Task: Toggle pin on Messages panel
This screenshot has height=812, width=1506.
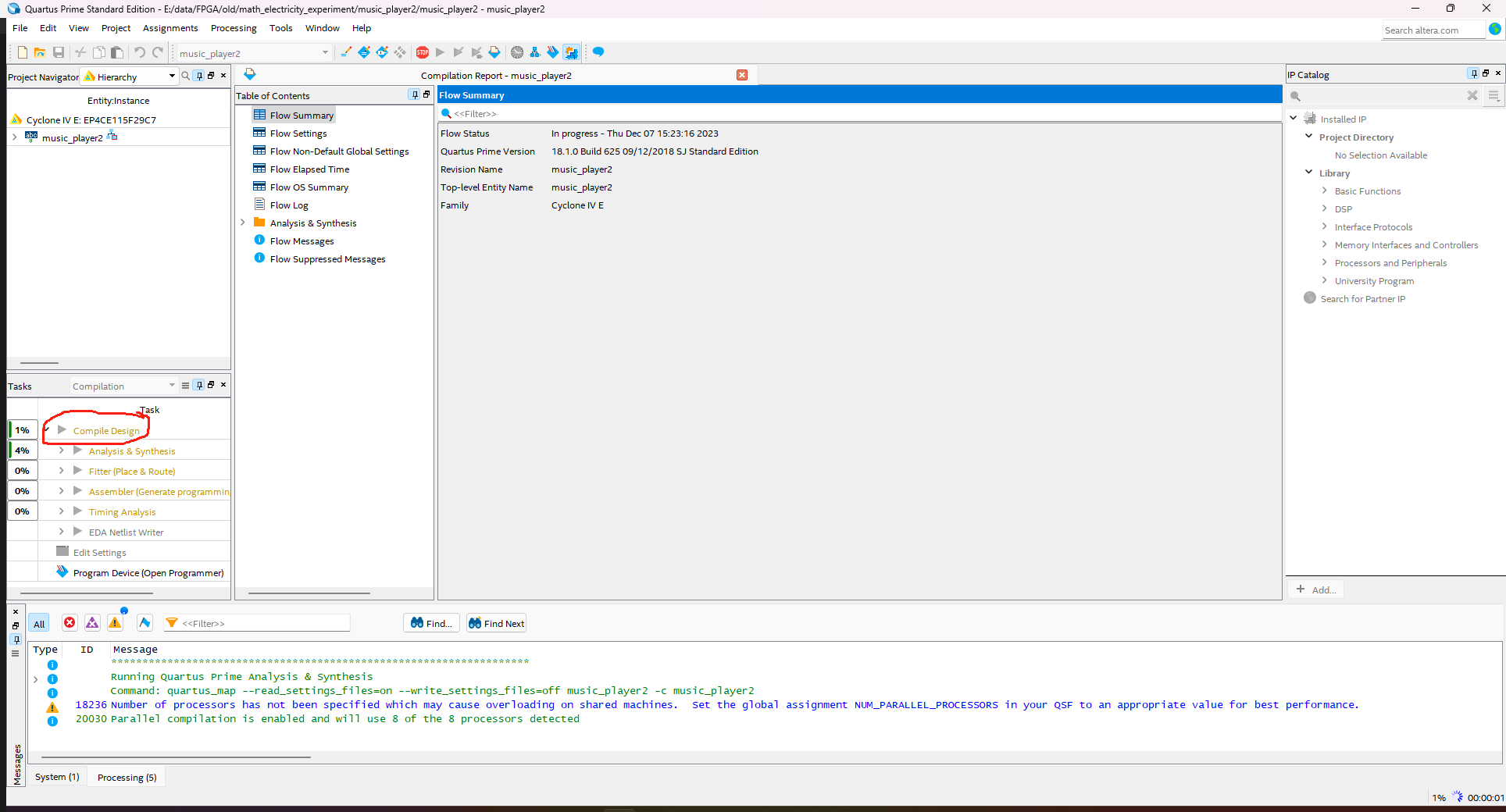Action: [x=16, y=639]
